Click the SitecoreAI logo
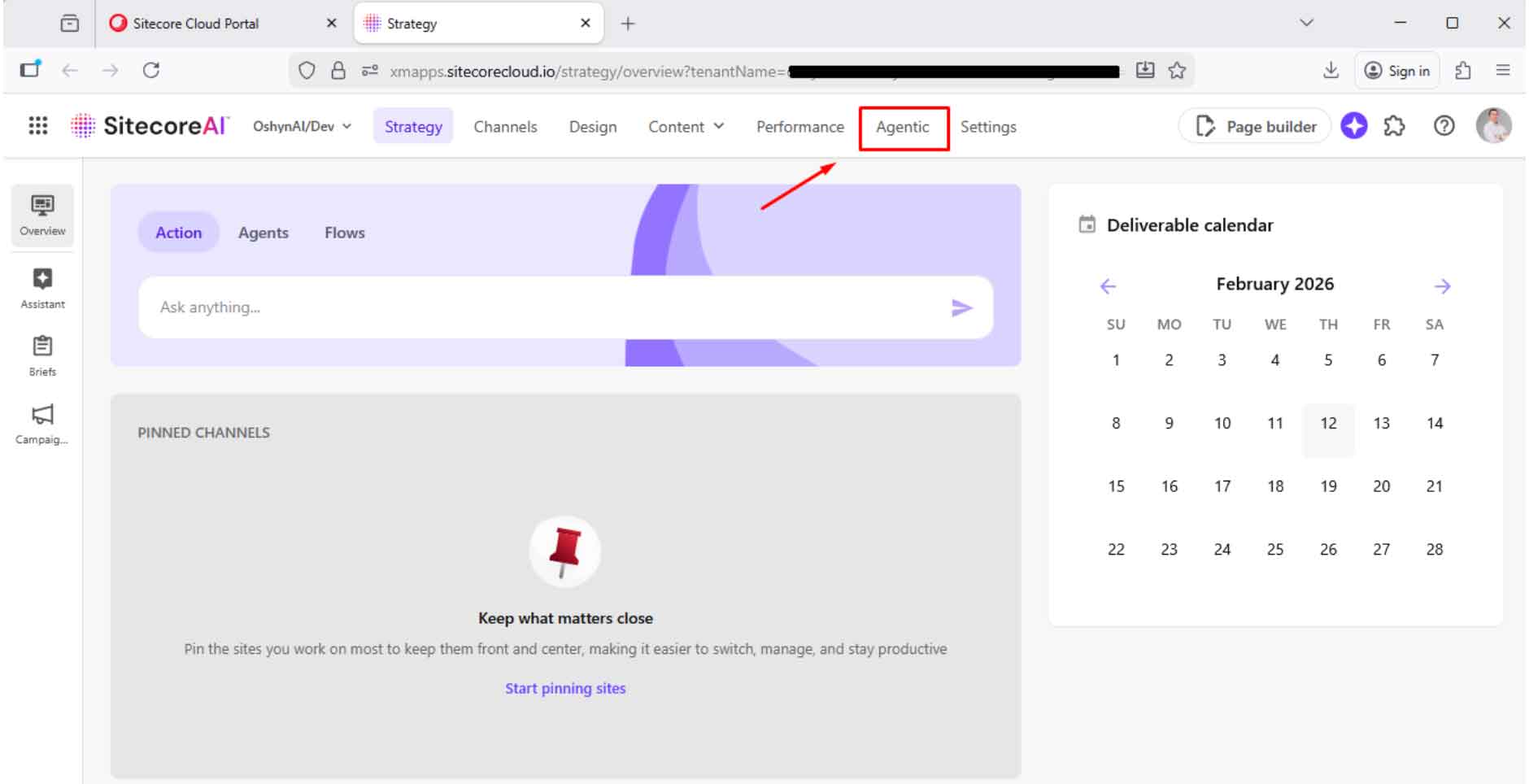This screenshot has width=1529, height=784. tap(150, 126)
